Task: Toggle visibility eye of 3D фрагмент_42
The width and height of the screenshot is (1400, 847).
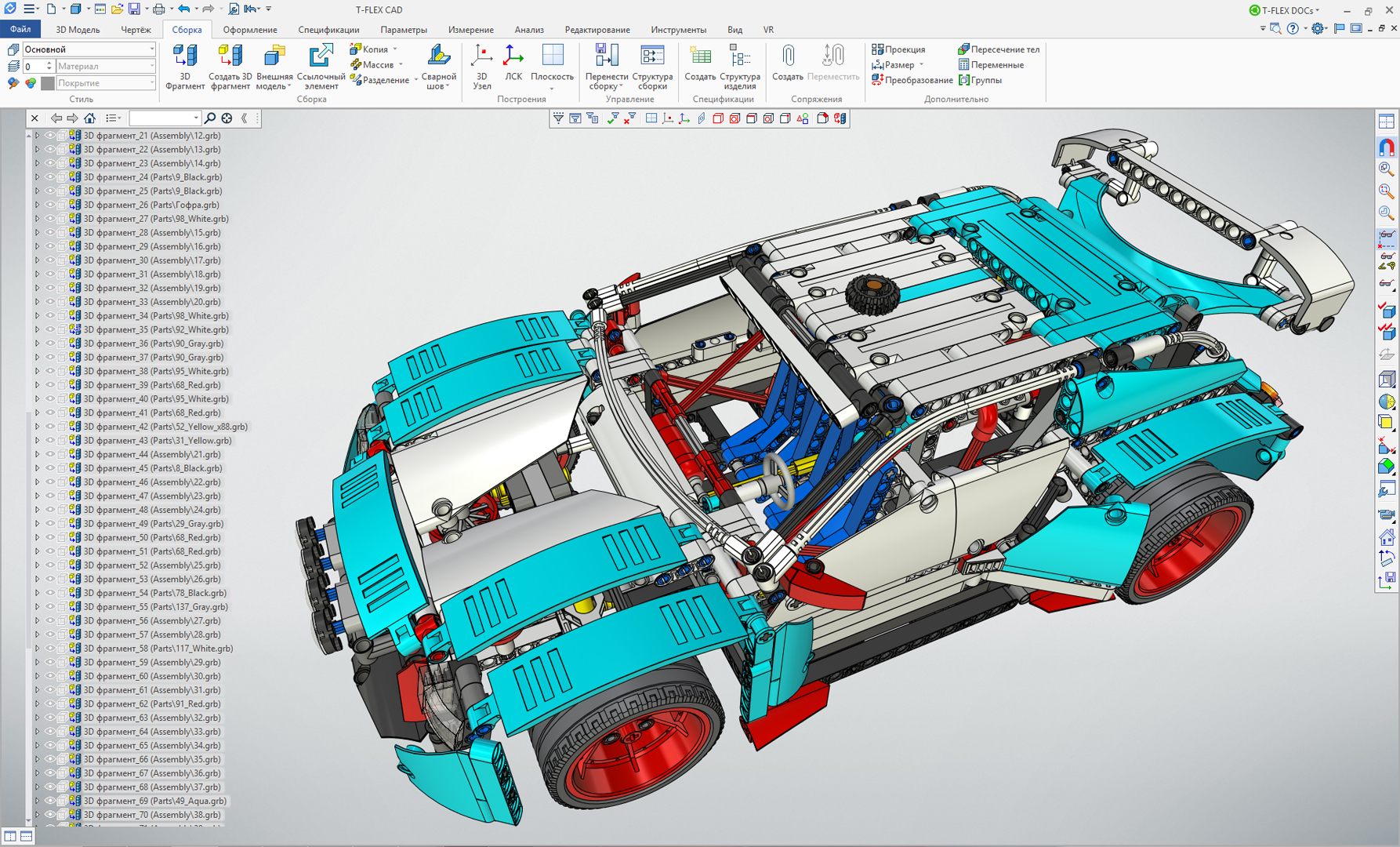Action: 50,427
